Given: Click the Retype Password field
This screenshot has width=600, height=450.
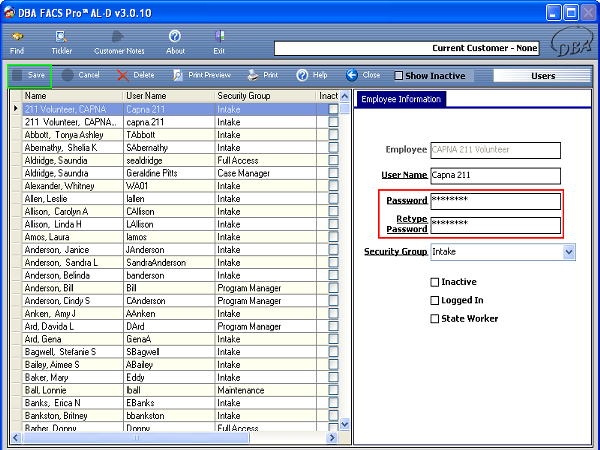Looking at the screenshot, I should (x=496, y=225).
